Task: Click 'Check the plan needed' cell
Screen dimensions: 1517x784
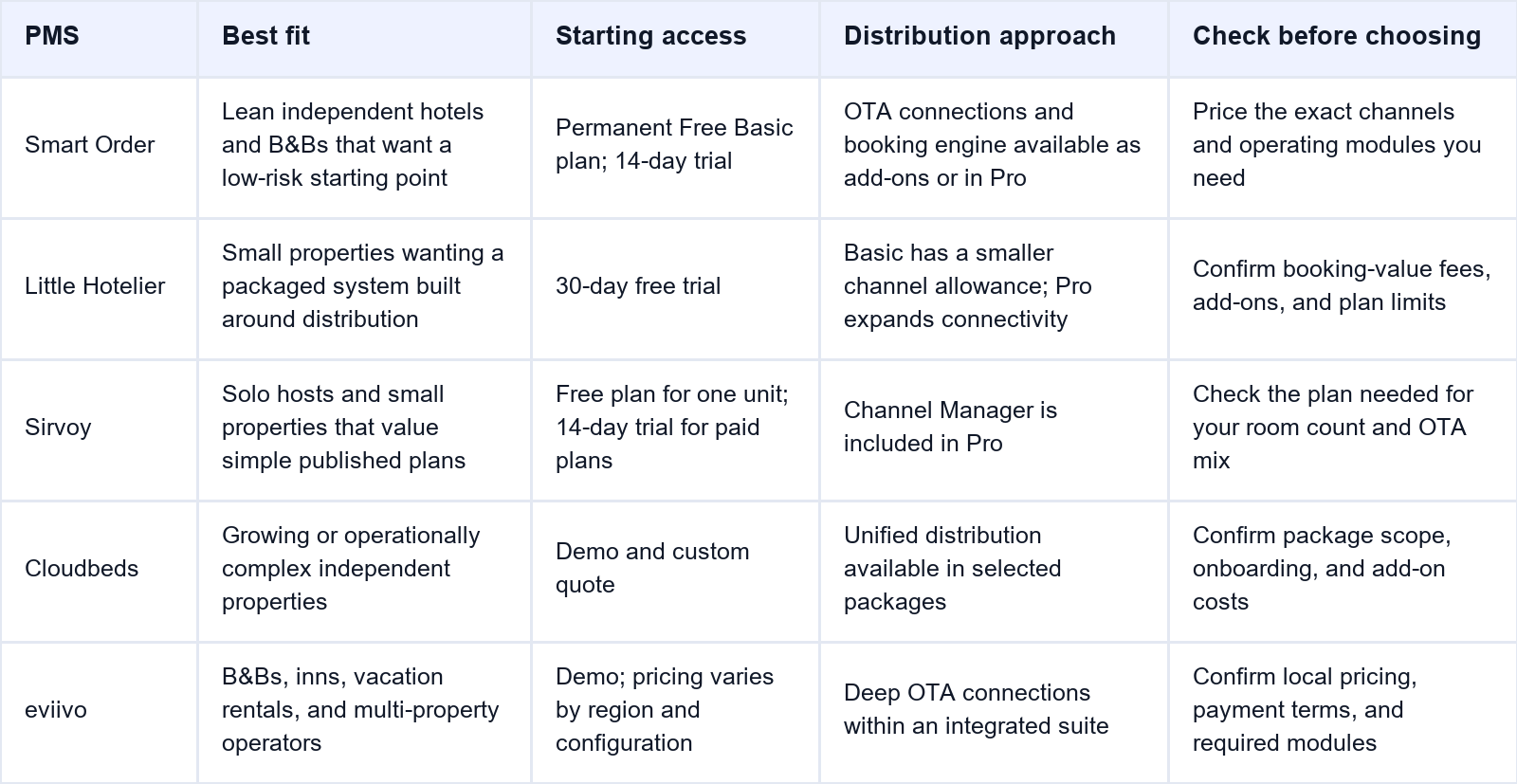Action: click(1343, 430)
